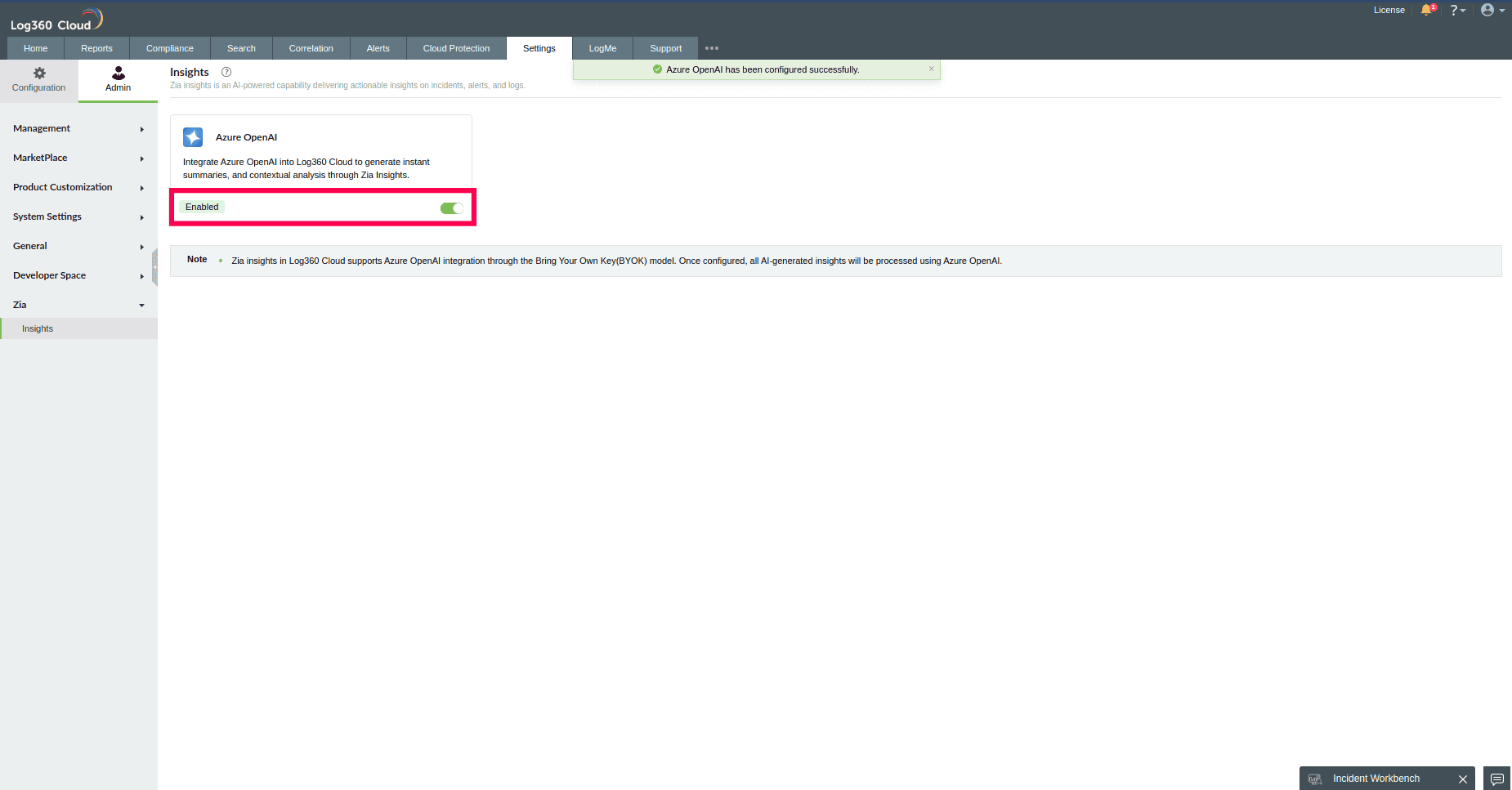Open the notifications bell icon
The height and width of the screenshot is (790, 1512).
[1428, 10]
